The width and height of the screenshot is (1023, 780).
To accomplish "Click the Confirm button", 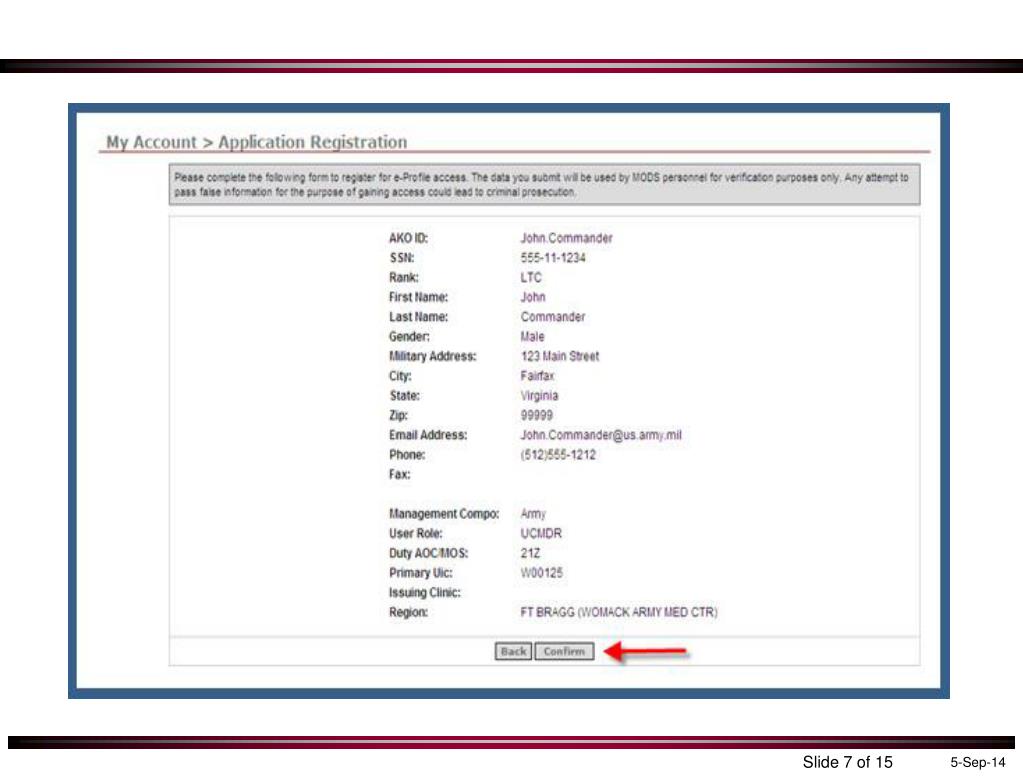I will coord(564,651).
